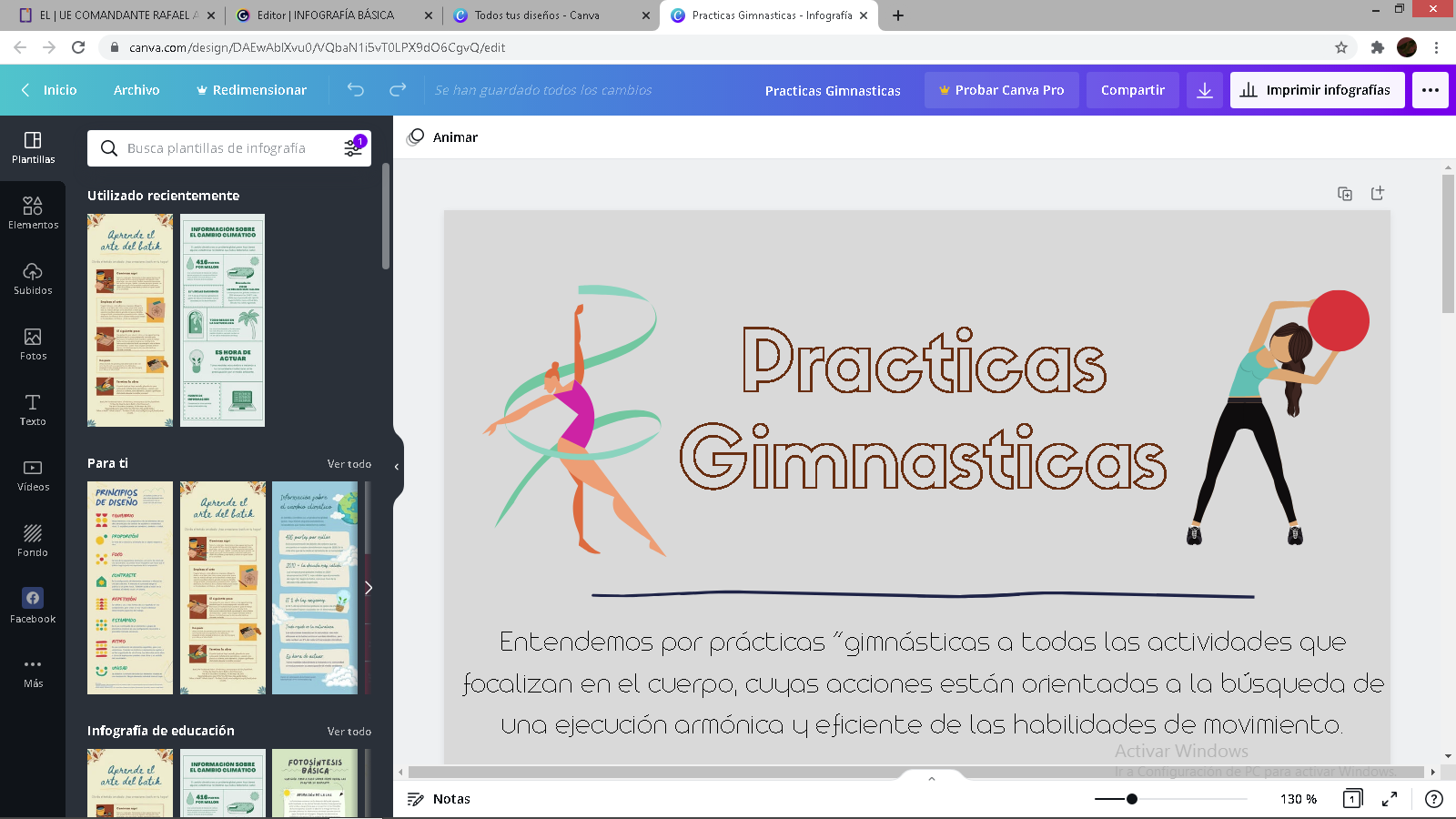This screenshot has height=819, width=1456.
Task: Open the Vídeos panel
Action: [x=33, y=474]
